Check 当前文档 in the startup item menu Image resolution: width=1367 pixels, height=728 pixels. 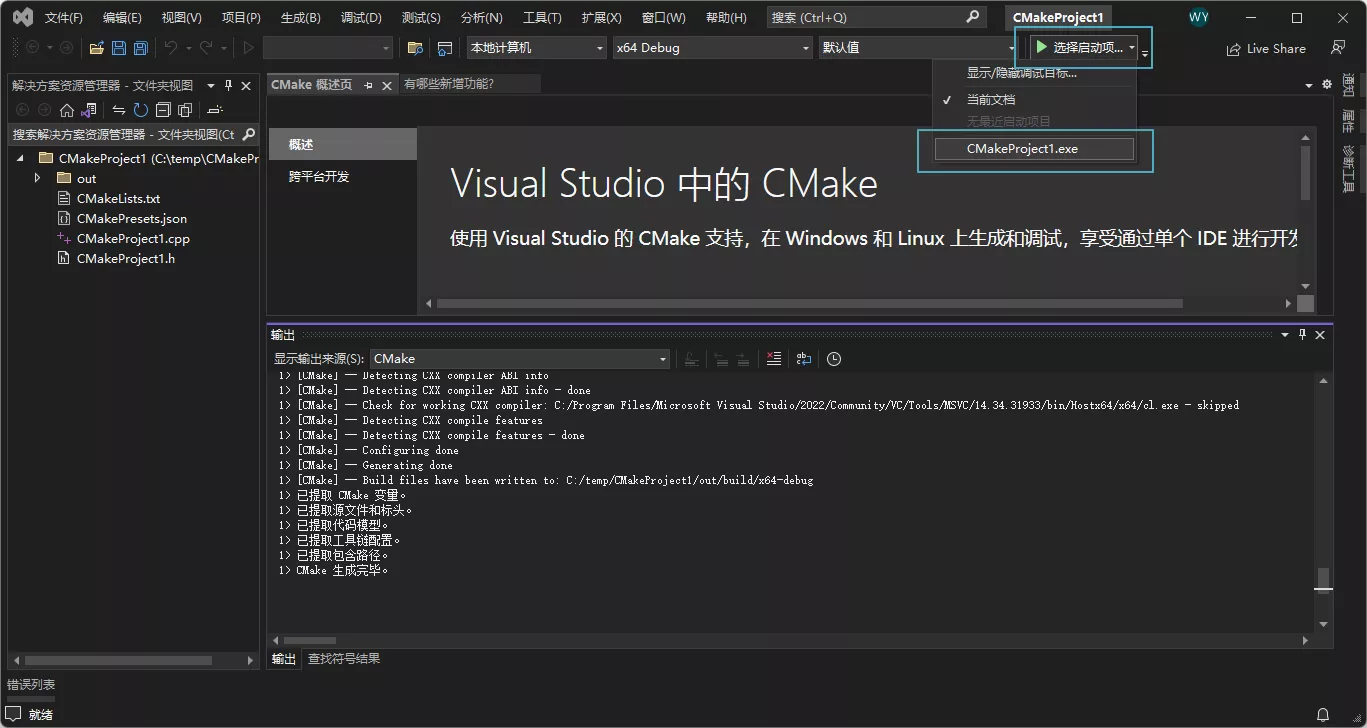point(990,98)
